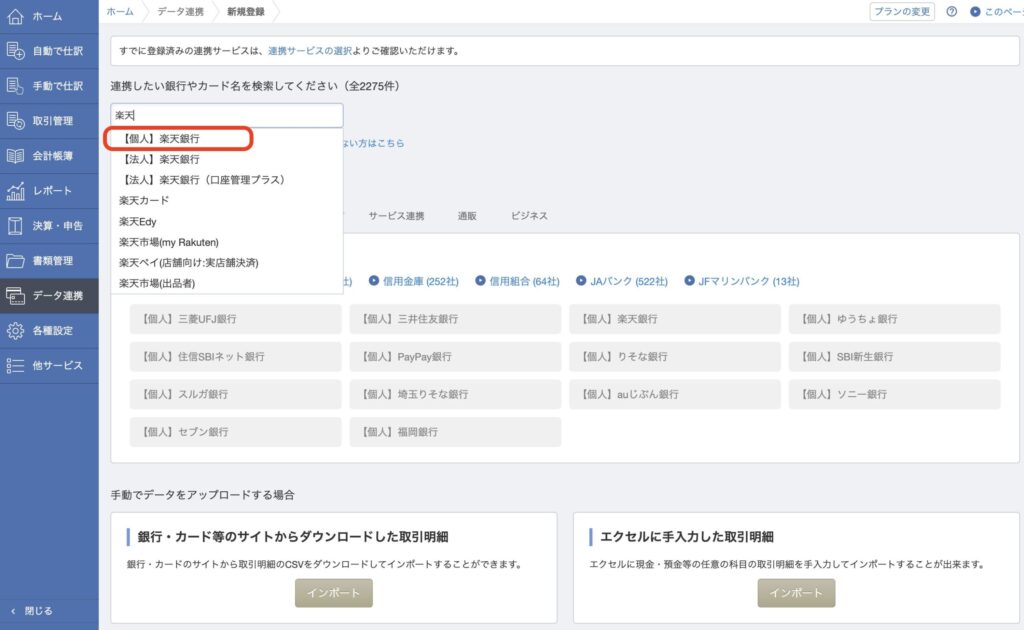Image resolution: width=1024 pixels, height=630 pixels.
Task: Click the 【個人】PayPay銀行 button
Action: click(x=455, y=357)
